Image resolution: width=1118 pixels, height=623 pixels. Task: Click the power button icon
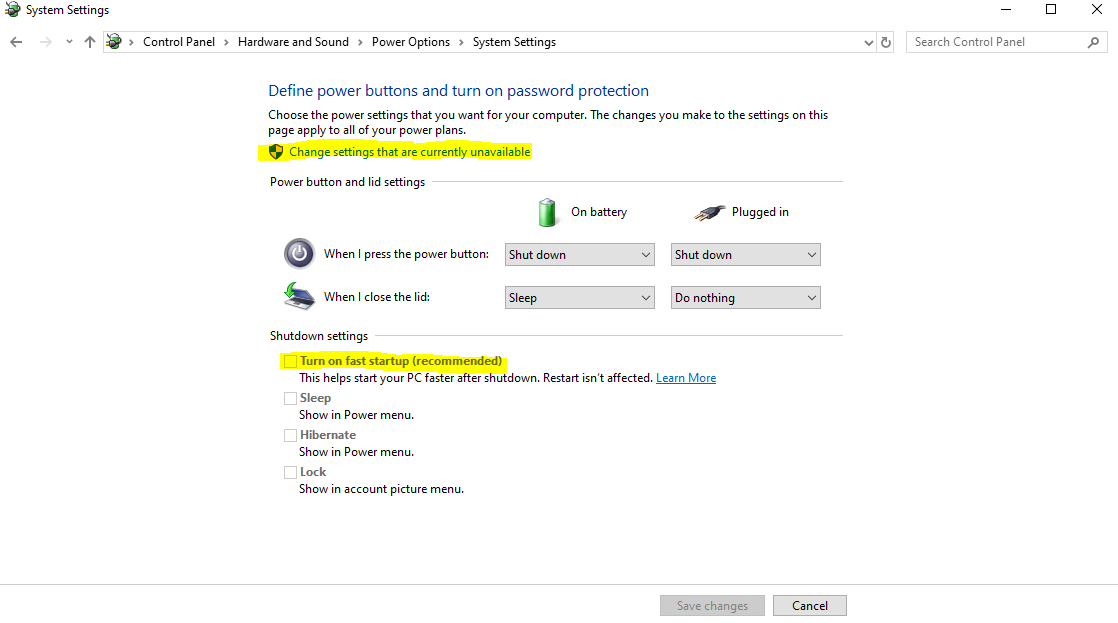coord(299,253)
